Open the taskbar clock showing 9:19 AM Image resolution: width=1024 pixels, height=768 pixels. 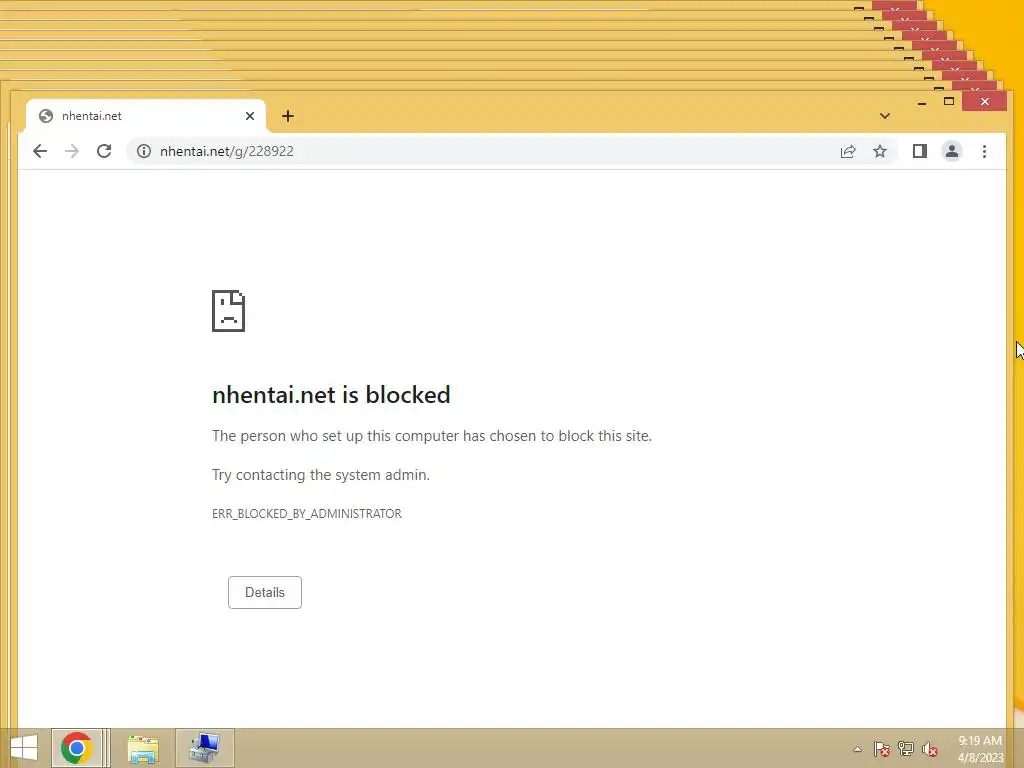[980, 749]
